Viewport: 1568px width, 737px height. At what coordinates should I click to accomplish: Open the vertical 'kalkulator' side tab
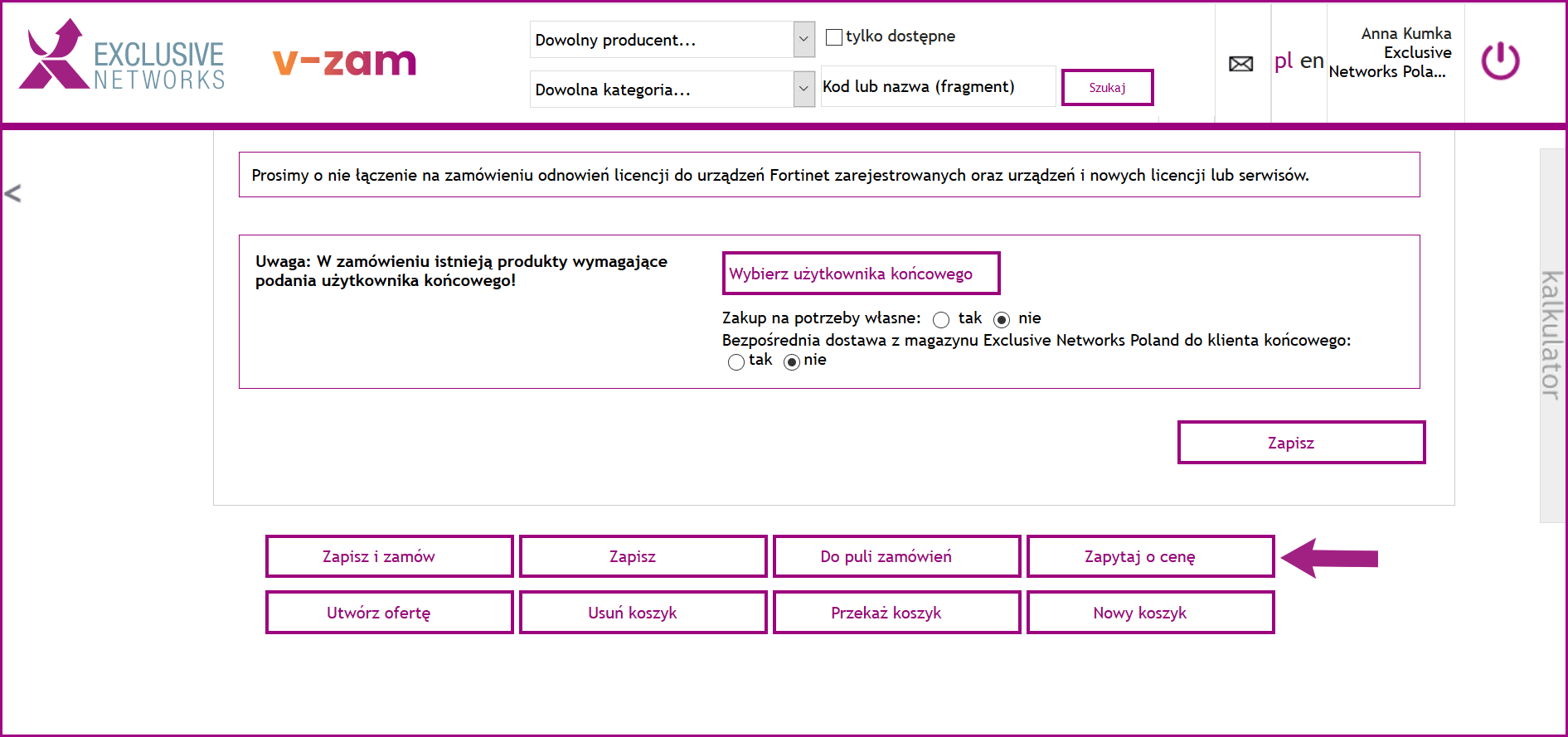1551,336
